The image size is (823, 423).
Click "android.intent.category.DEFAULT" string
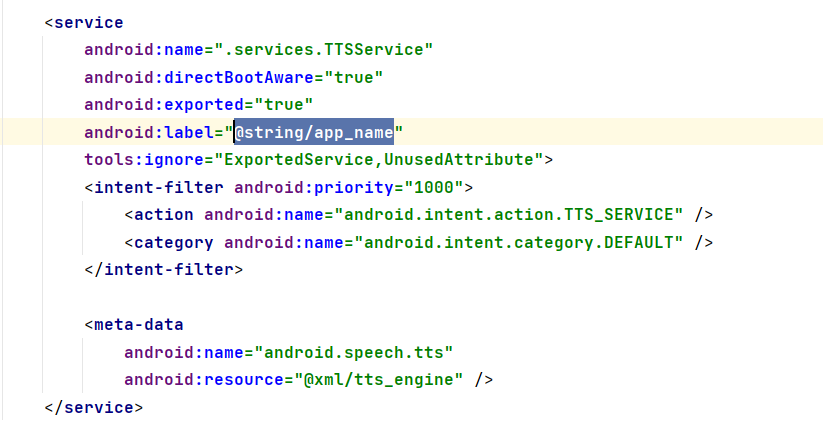click(519, 242)
